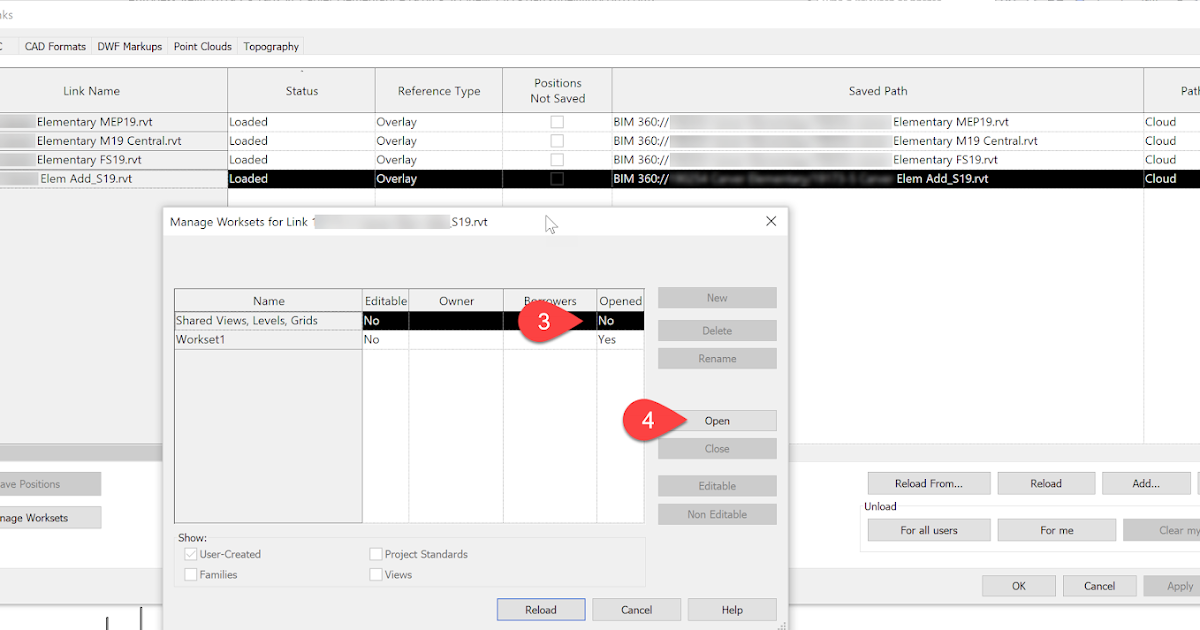
Task: Click the Non Editable button
Action: coord(716,513)
